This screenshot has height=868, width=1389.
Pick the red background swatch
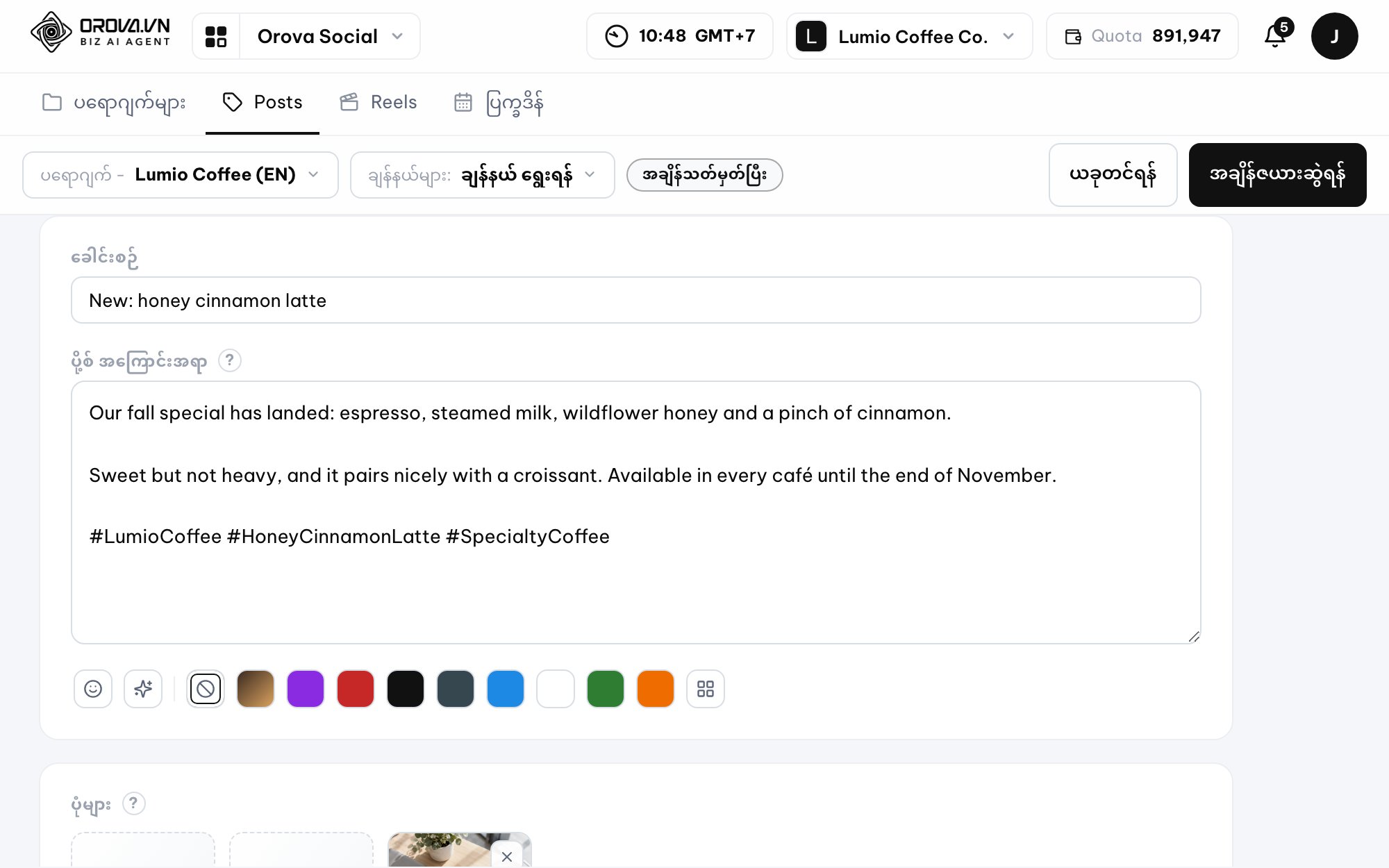pos(356,689)
